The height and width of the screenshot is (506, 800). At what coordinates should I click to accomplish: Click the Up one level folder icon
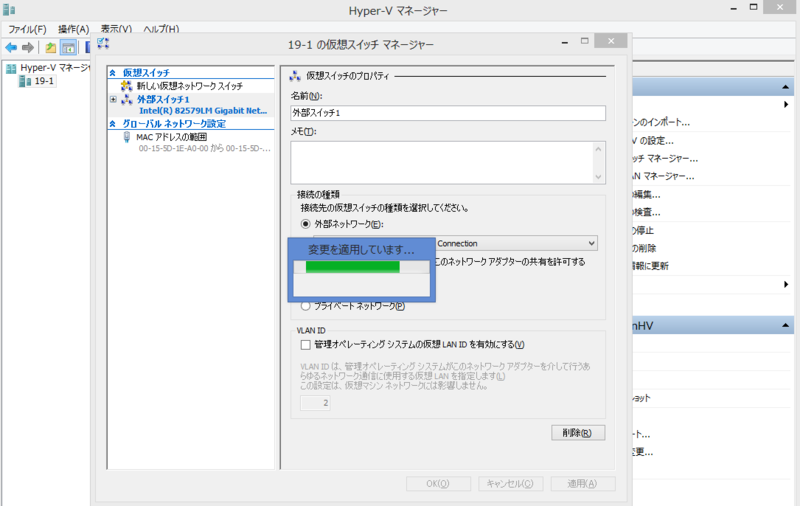click(51, 48)
